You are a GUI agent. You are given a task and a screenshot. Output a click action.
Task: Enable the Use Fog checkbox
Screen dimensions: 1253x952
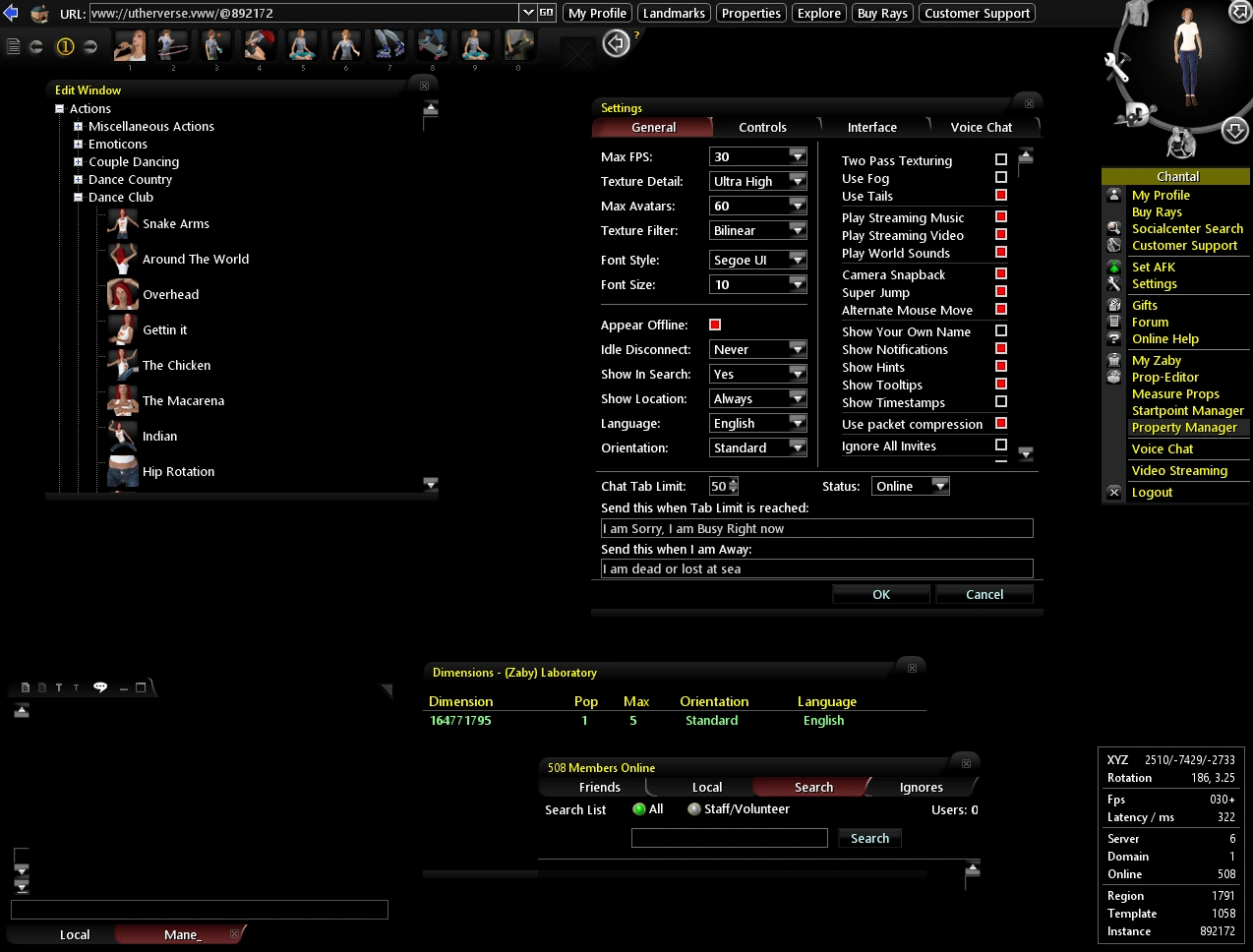pos(1000,178)
